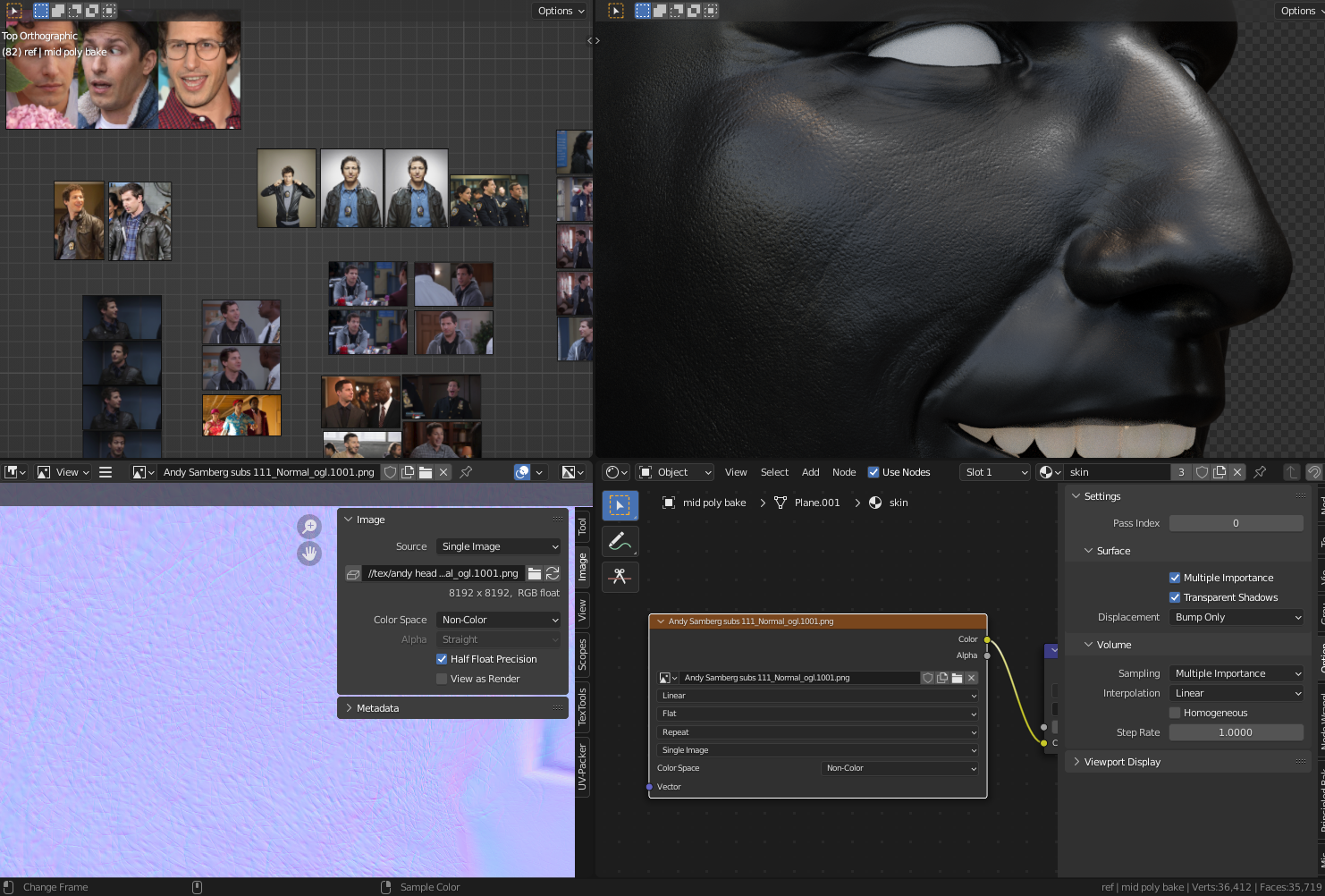Browse for file next to image path field

535,573
